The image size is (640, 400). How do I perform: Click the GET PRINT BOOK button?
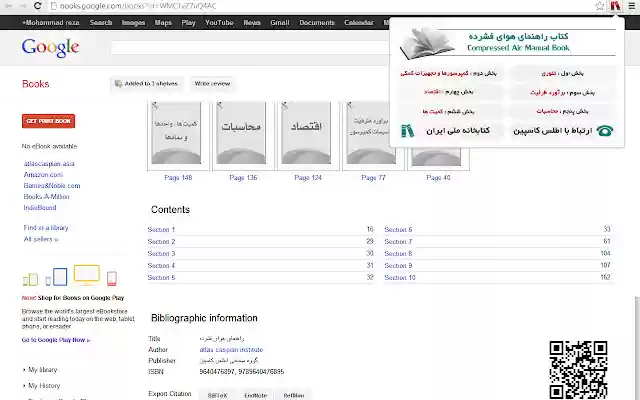[x=49, y=121]
